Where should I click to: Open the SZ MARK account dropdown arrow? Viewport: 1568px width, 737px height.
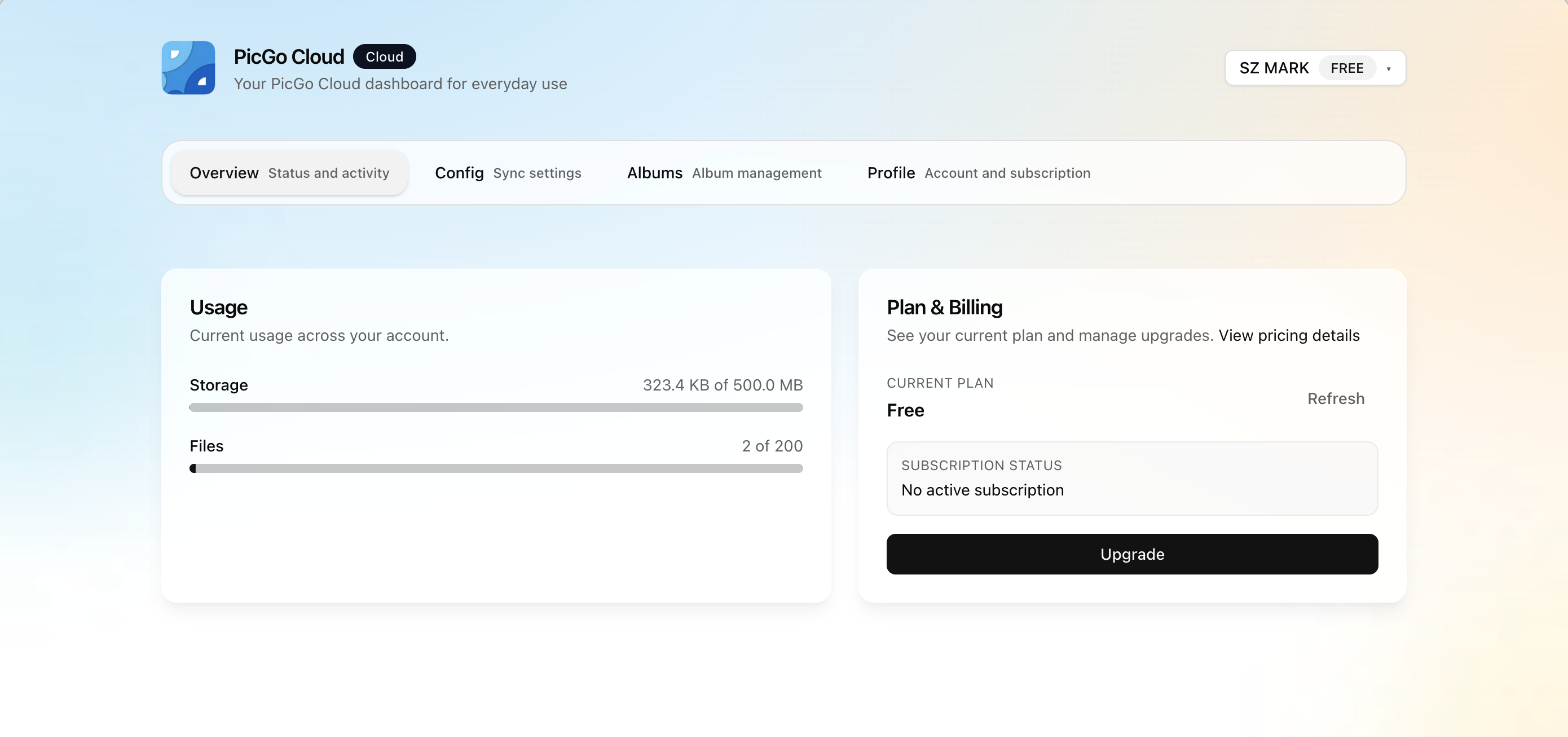[1389, 69]
